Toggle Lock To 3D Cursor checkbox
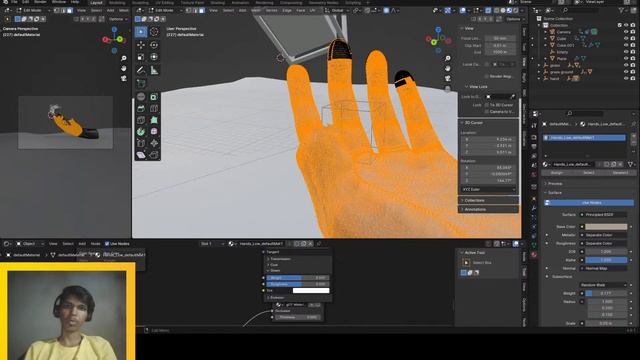This screenshot has height=360, width=640. click(487, 105)
